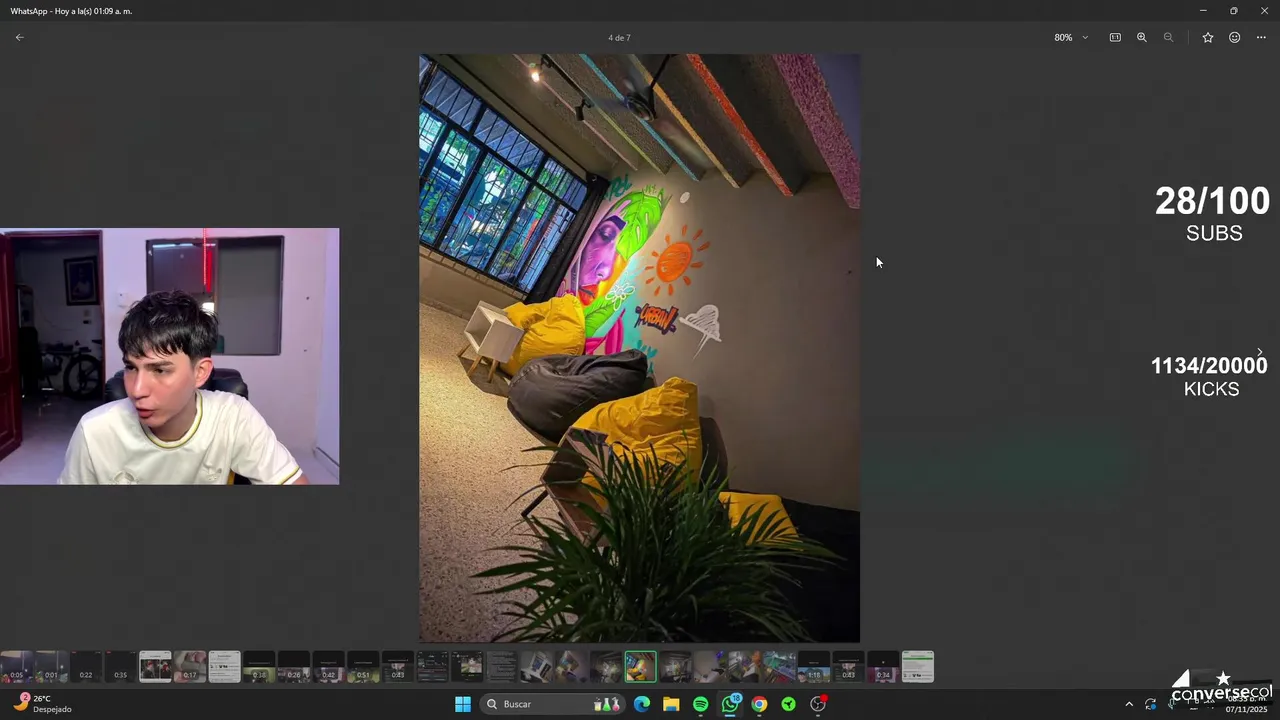
Task: Open Microsoft Edge from the taskbar
Action: [x=642, y=704]
